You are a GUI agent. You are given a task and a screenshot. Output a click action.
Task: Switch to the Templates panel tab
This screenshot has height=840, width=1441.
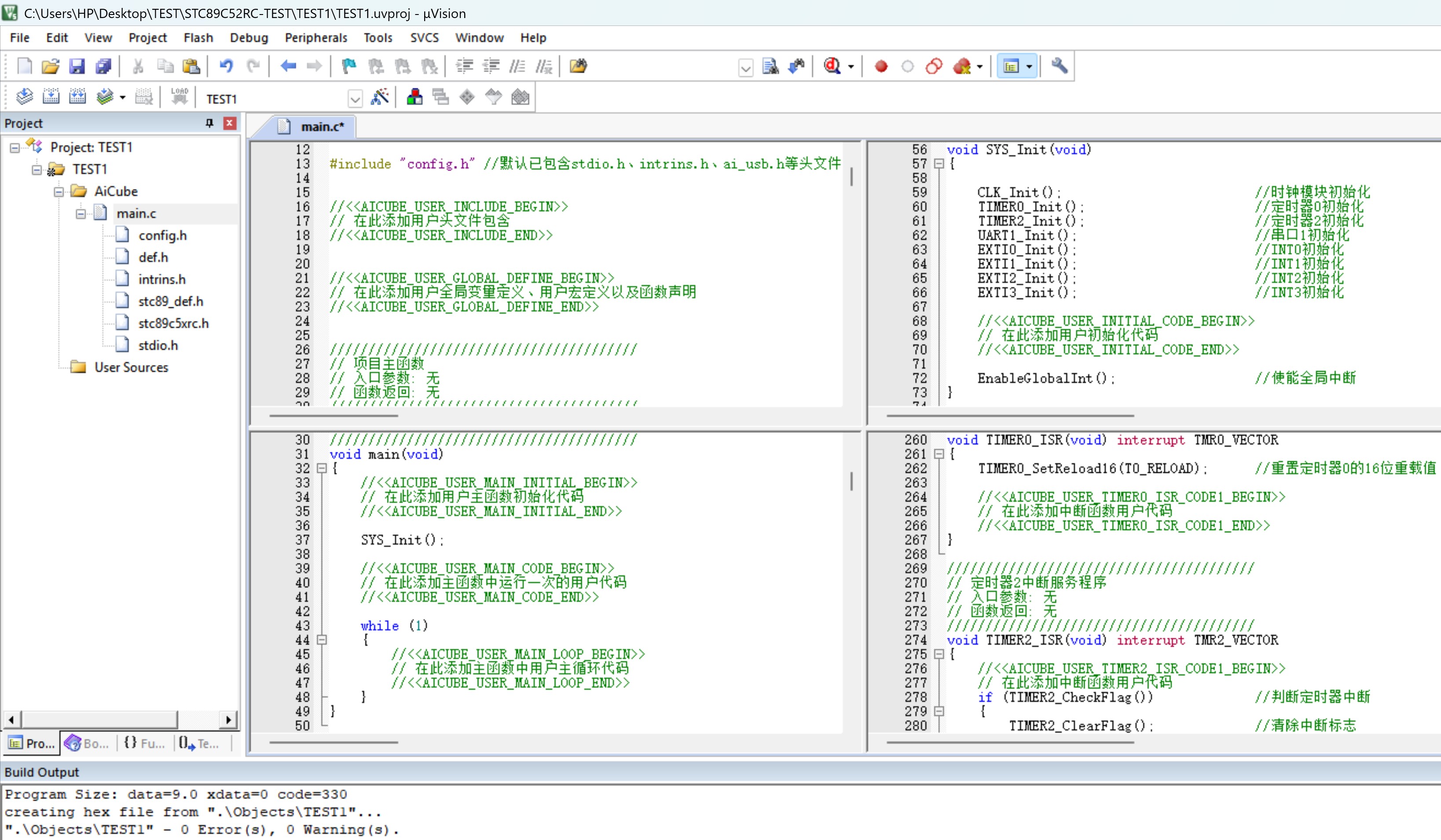[x=200, y=743]
